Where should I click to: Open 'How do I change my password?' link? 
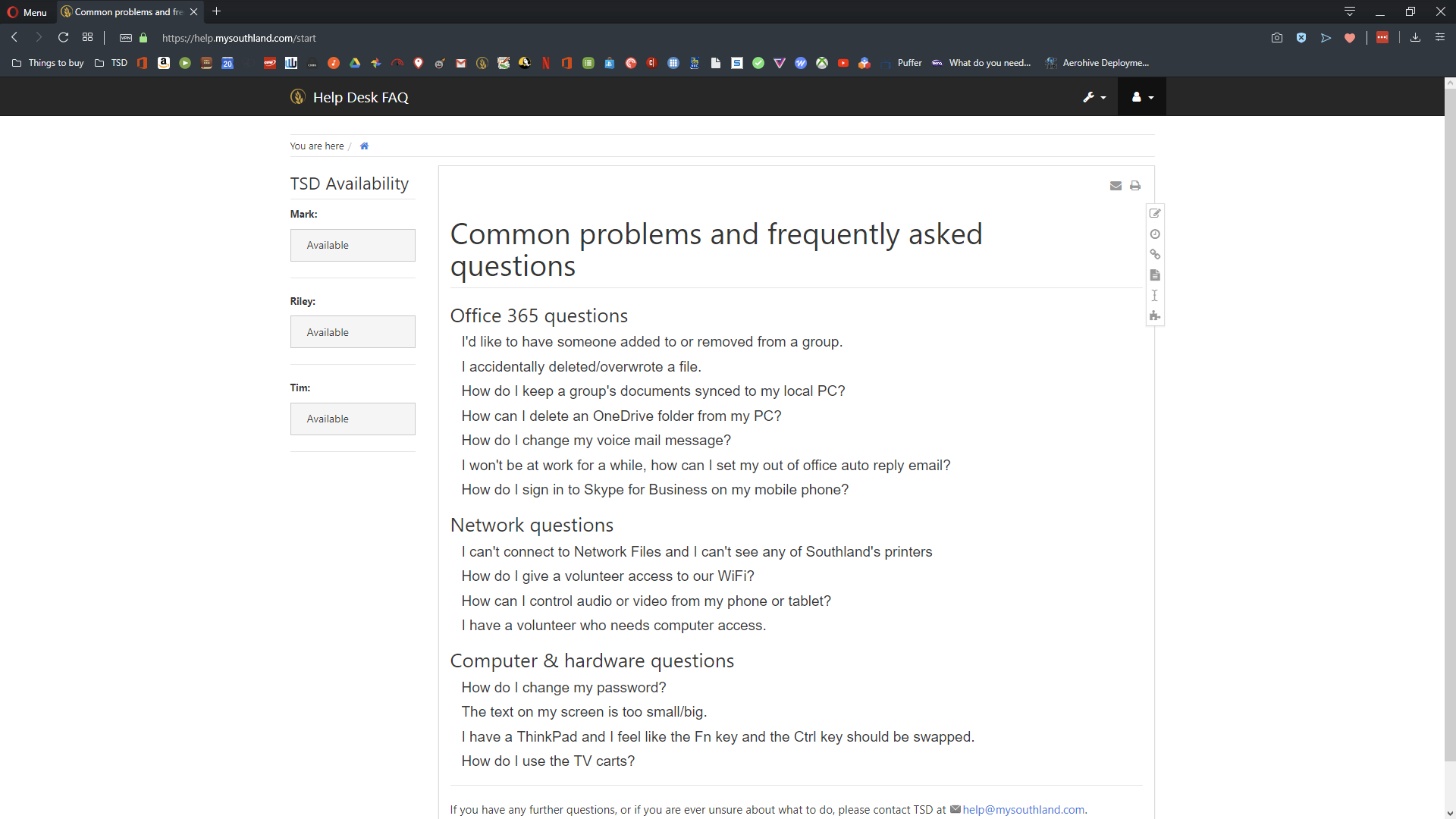[x=563, y=688]
